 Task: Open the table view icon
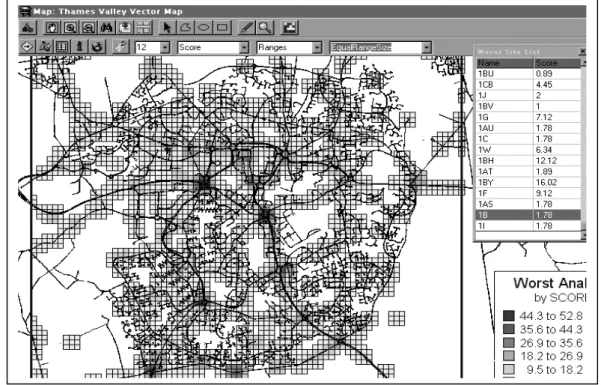click(x=62, y=47)
